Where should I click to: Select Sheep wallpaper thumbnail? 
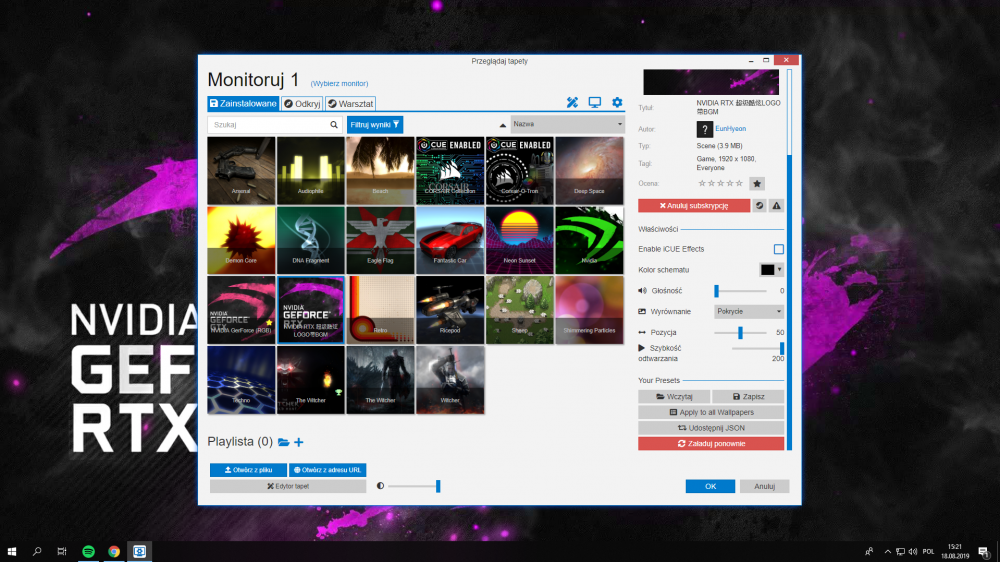click(519, 310)
